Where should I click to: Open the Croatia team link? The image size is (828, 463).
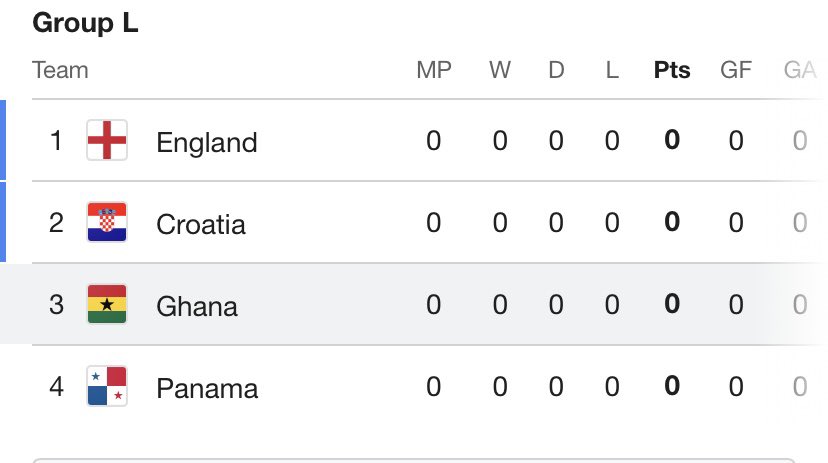[201, 223]
